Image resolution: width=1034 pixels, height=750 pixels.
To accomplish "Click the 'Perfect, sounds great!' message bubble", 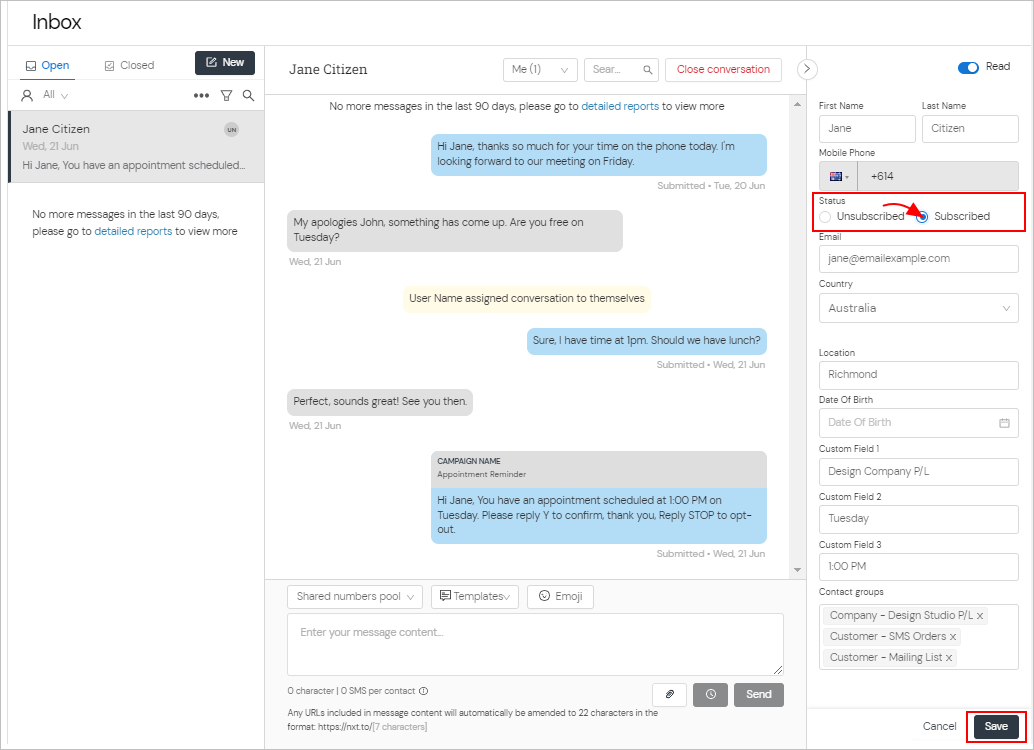I will pyautogui.click(x=380, y=402).
